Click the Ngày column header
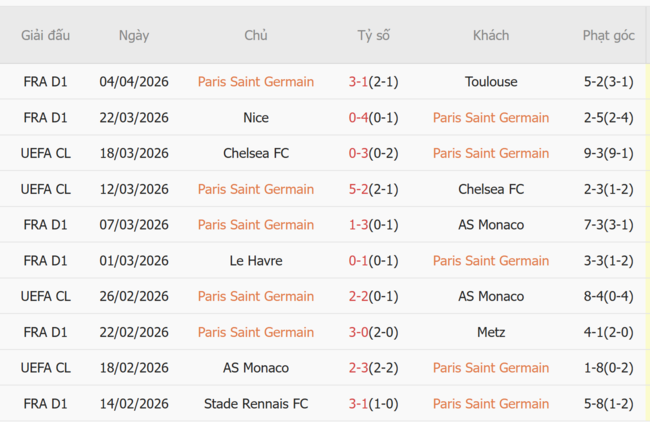This screenshot has height=426, width=650. [134, 35]
